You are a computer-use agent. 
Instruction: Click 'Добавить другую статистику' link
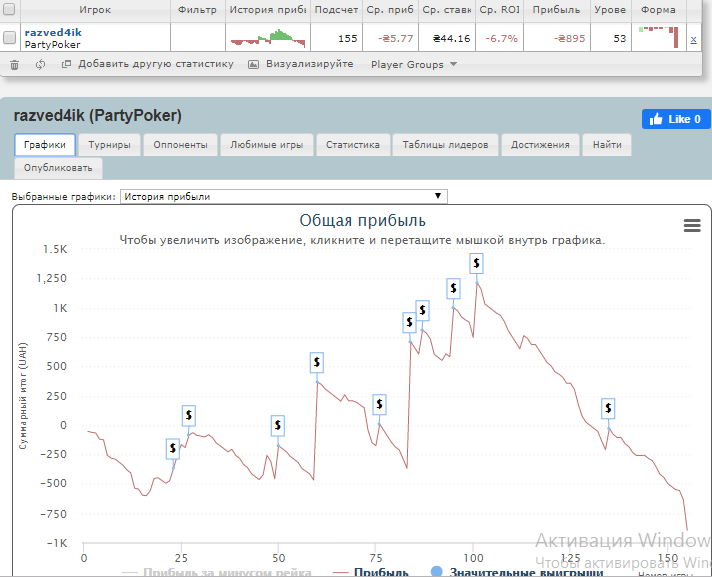156,64
